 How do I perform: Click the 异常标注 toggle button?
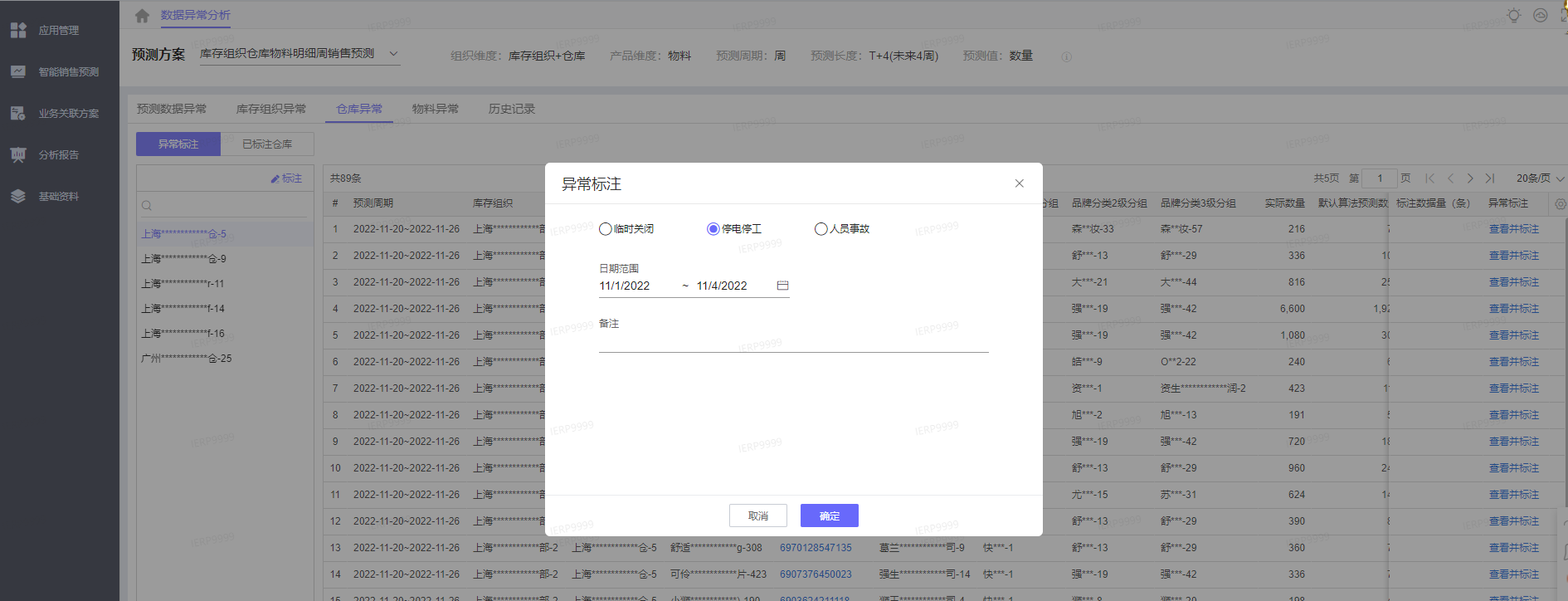[x=178, y=144]
